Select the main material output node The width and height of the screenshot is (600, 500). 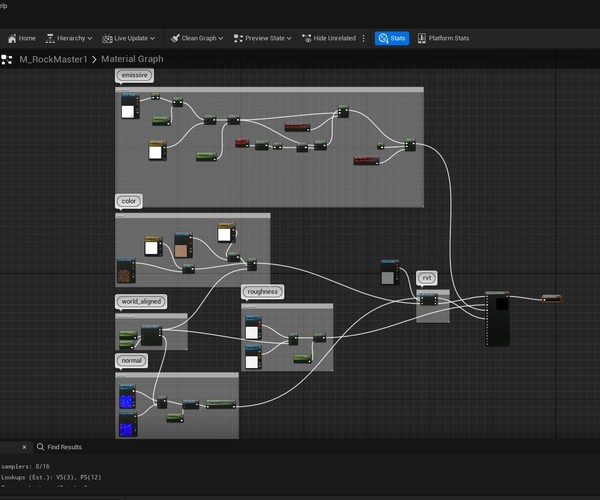[x=497, y=319]
